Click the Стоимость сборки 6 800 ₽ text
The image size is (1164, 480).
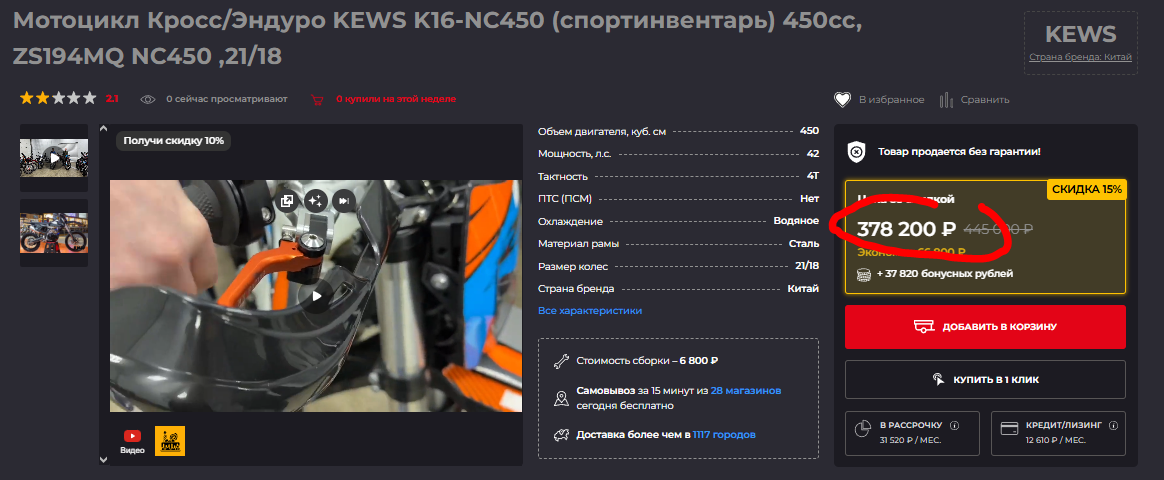pos(647,361)
